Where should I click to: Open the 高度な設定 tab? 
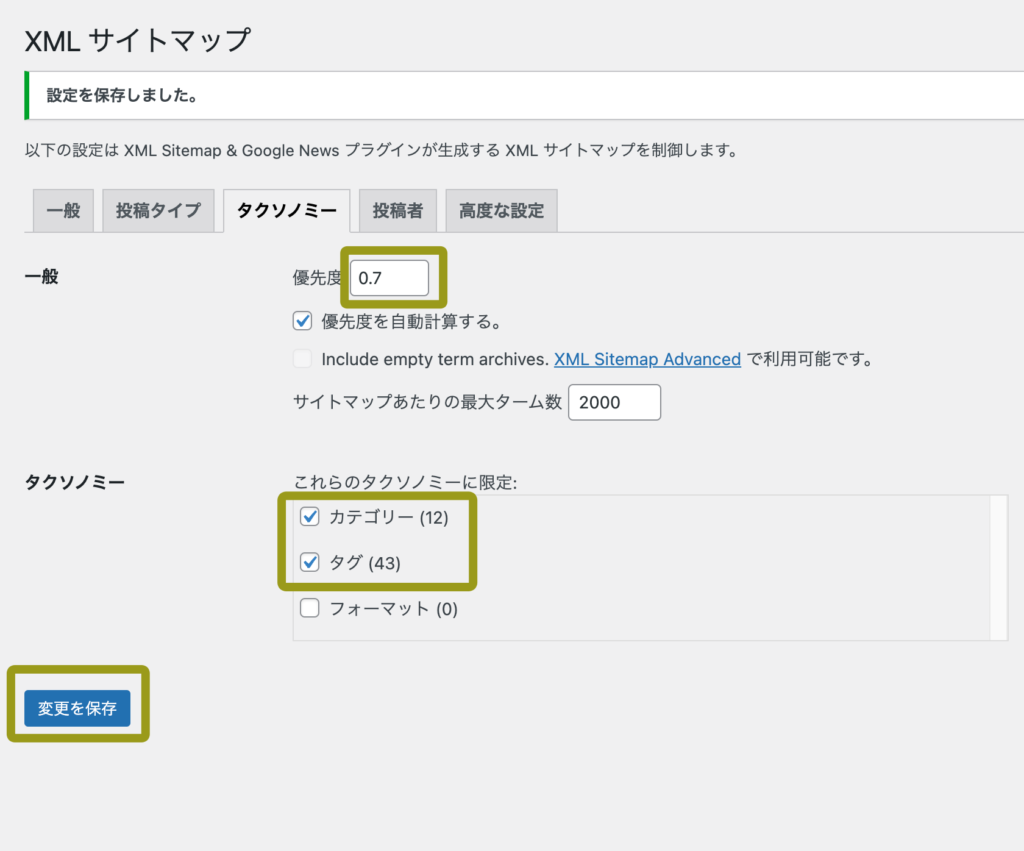pos(501,210)
